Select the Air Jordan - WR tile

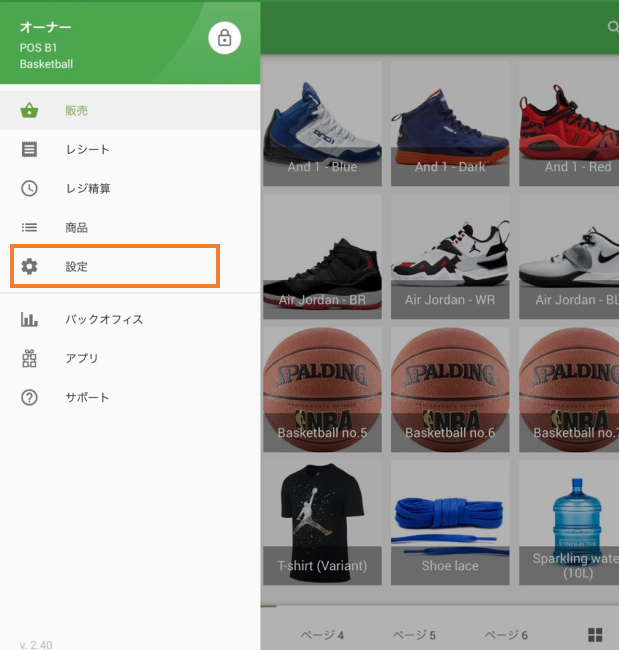point(450,257)
